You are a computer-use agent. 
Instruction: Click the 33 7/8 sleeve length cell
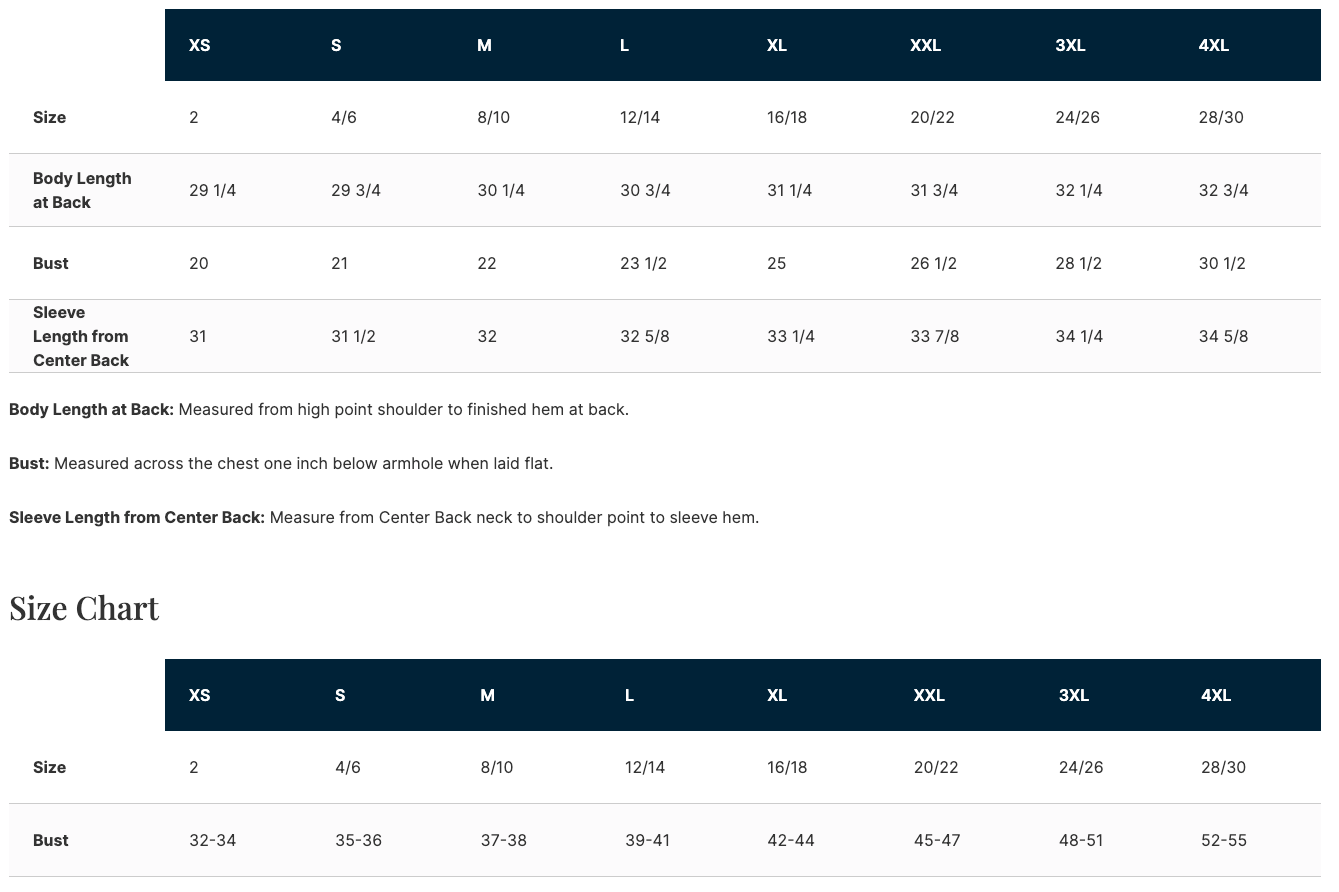(x=934, y=336)
